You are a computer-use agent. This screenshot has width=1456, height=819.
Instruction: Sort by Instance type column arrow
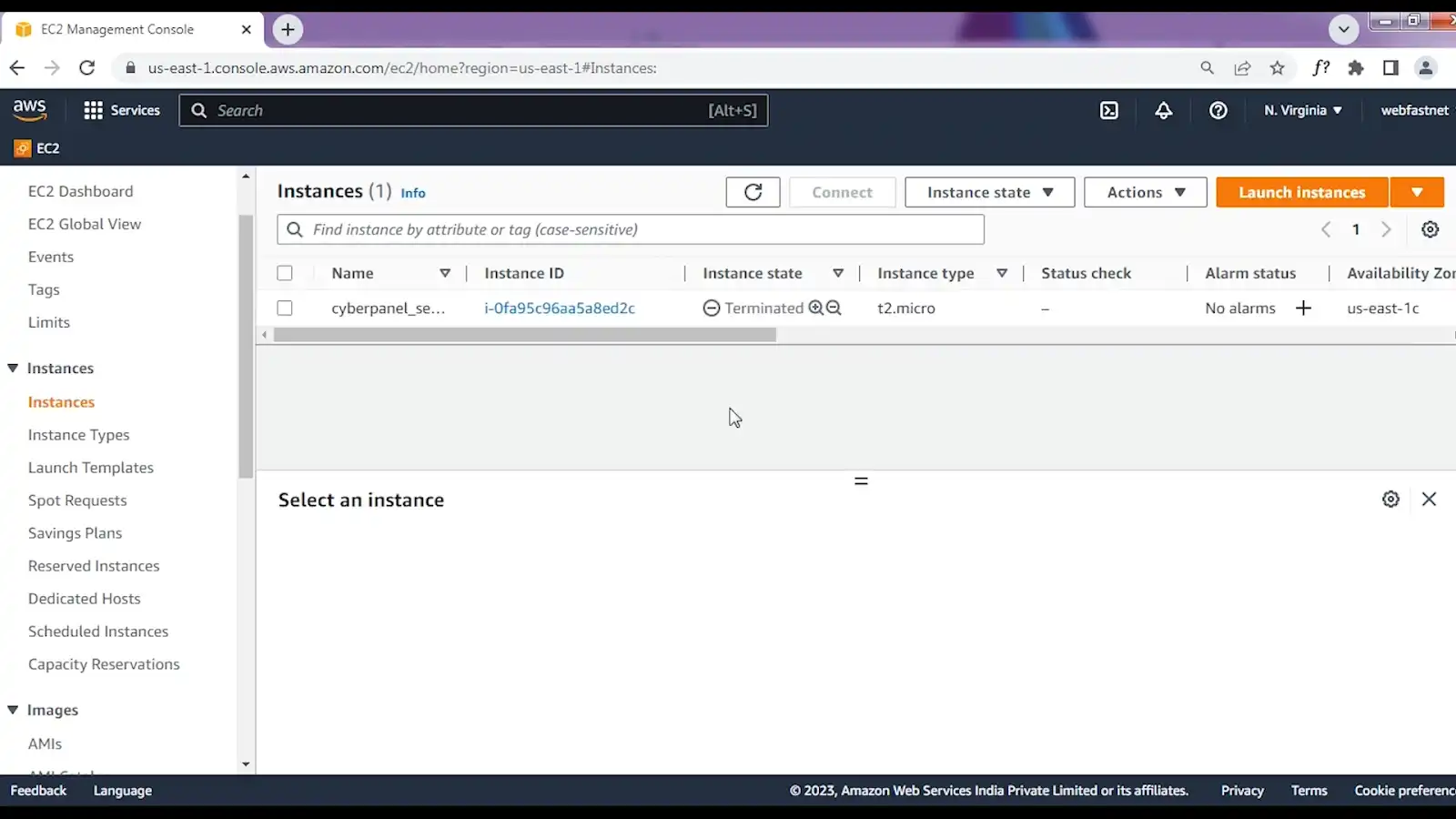pyautogui.click(x=1002, y=273)
